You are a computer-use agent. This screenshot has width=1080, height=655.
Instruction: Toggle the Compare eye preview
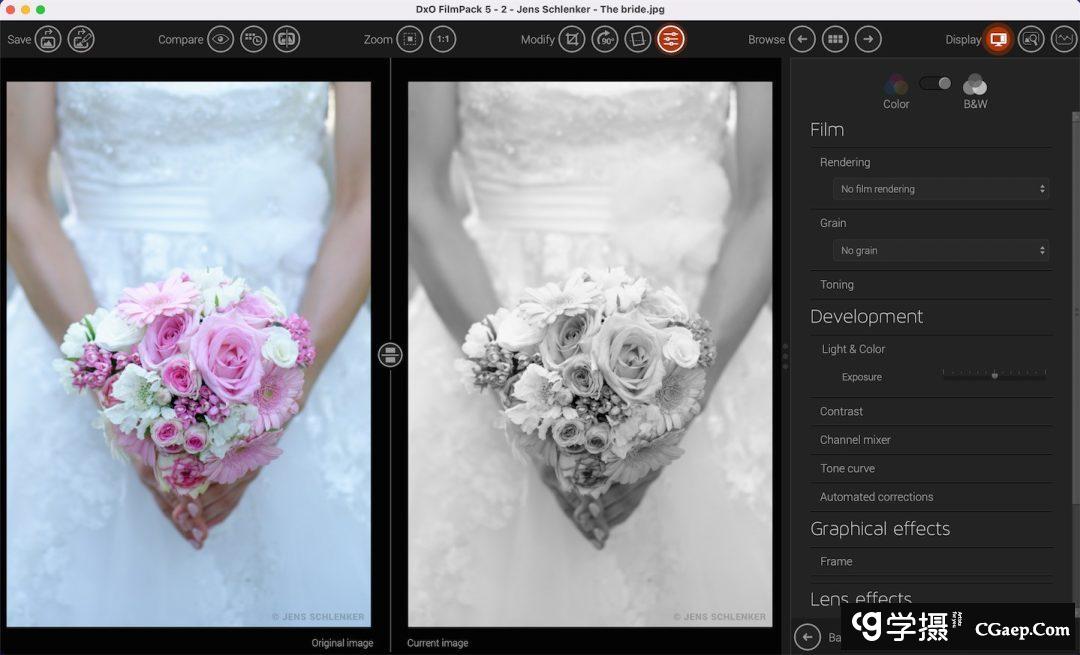click(x=220, y=40)
